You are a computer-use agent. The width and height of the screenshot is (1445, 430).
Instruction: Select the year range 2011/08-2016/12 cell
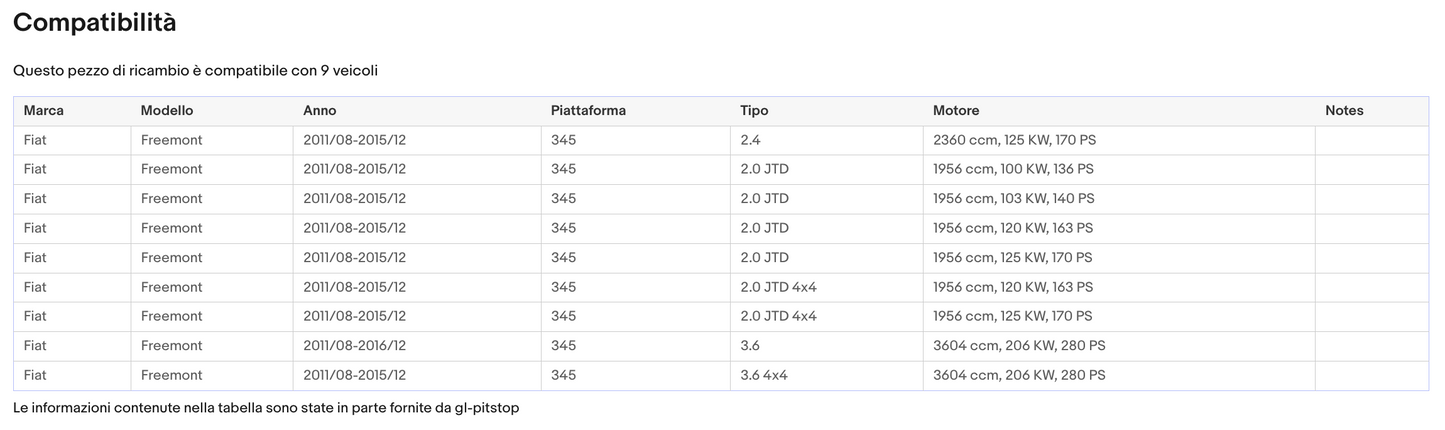[x=355, y=346]
